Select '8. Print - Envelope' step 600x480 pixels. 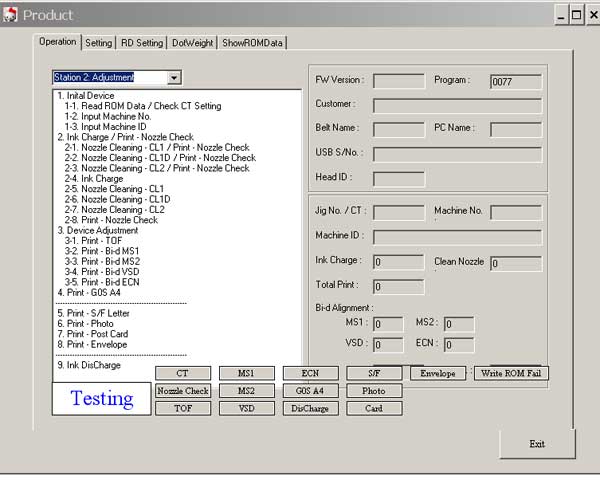click(92, 344)
